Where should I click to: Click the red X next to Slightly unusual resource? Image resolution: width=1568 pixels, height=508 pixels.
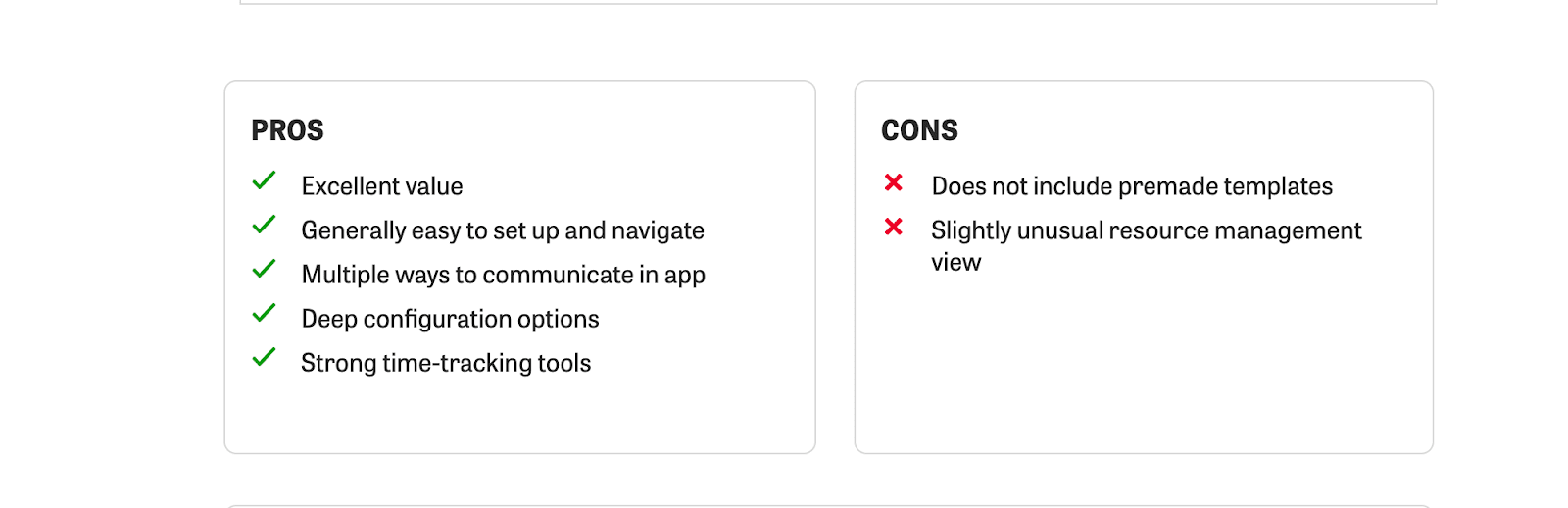(x=893, y=227)
